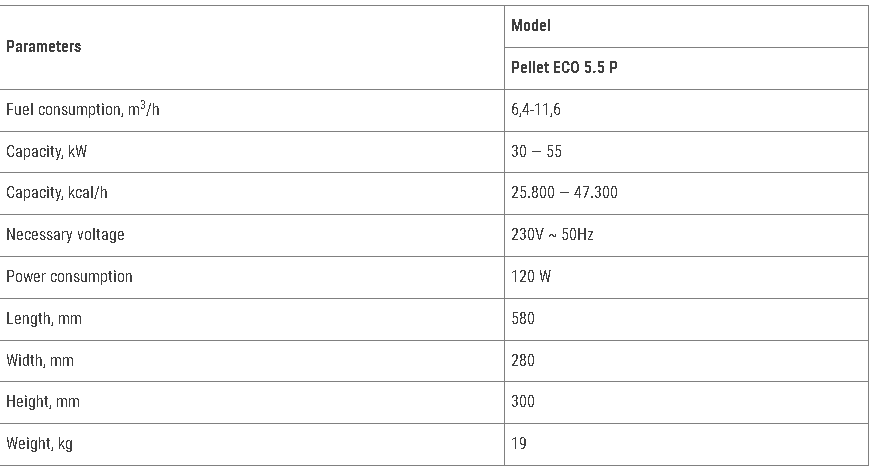Select the Length, mm label
Viewport: 881px width, 476px height.
(x=44, y=319)
